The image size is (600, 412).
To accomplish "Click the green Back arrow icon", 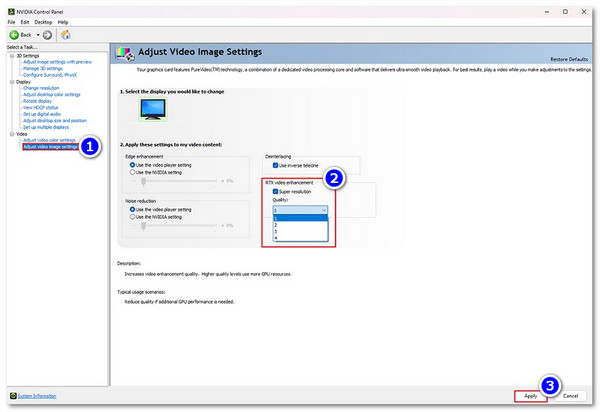I will click(14, 35).
